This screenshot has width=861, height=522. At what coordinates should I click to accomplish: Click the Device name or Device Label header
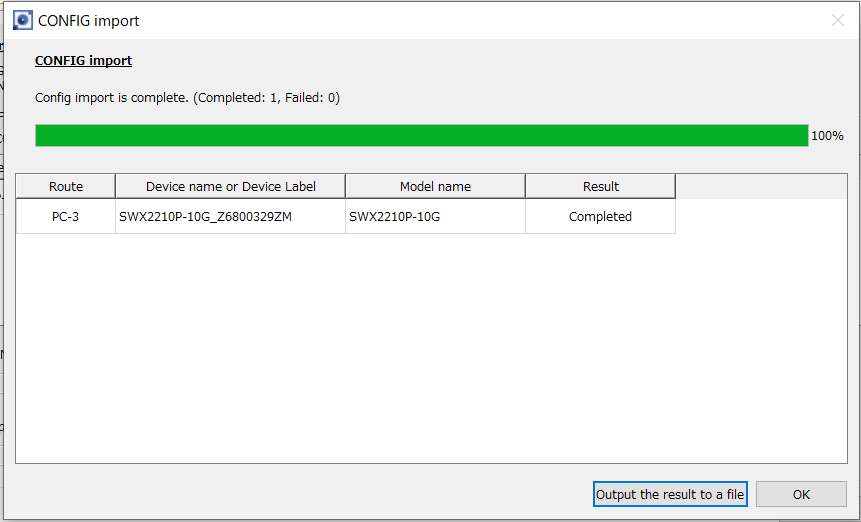pos(230,186)
